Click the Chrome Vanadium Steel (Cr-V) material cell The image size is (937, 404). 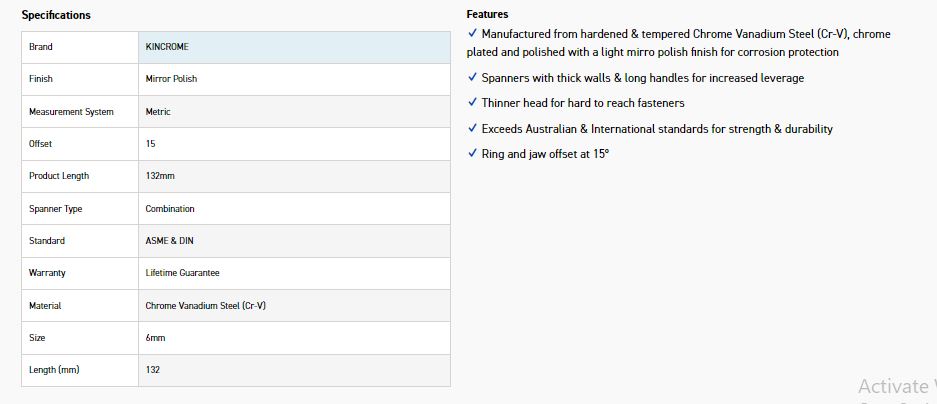205,306
